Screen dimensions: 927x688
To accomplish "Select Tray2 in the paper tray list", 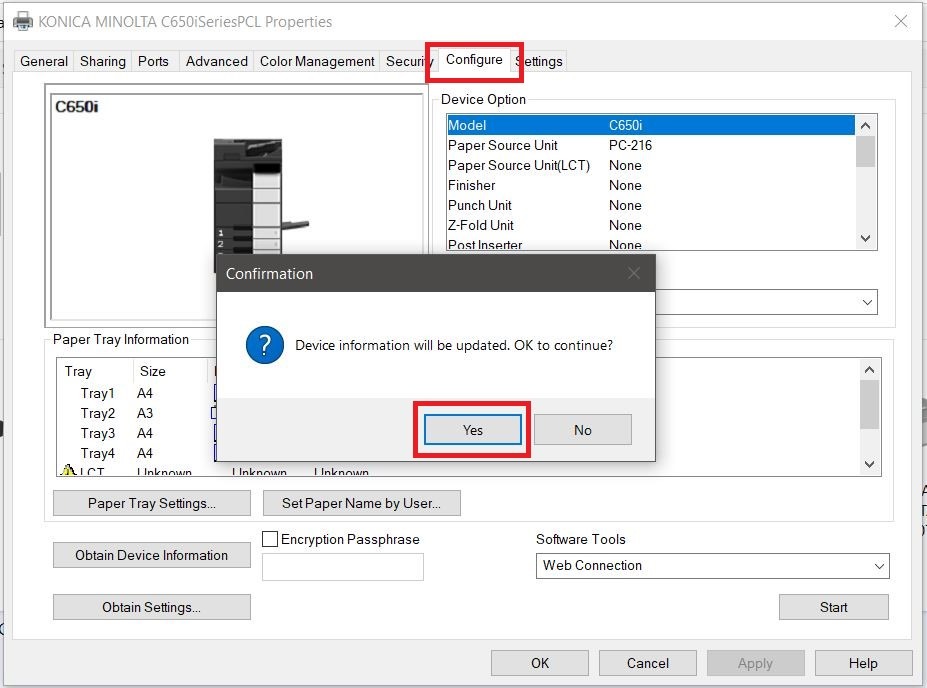I will (98, 413).
